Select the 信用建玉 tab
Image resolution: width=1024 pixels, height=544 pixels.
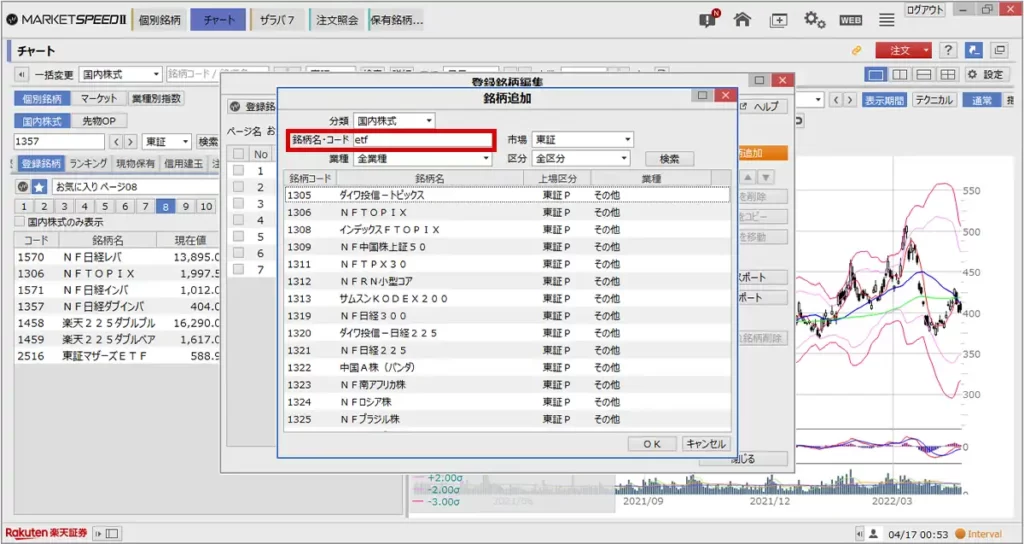coord(183,163)
